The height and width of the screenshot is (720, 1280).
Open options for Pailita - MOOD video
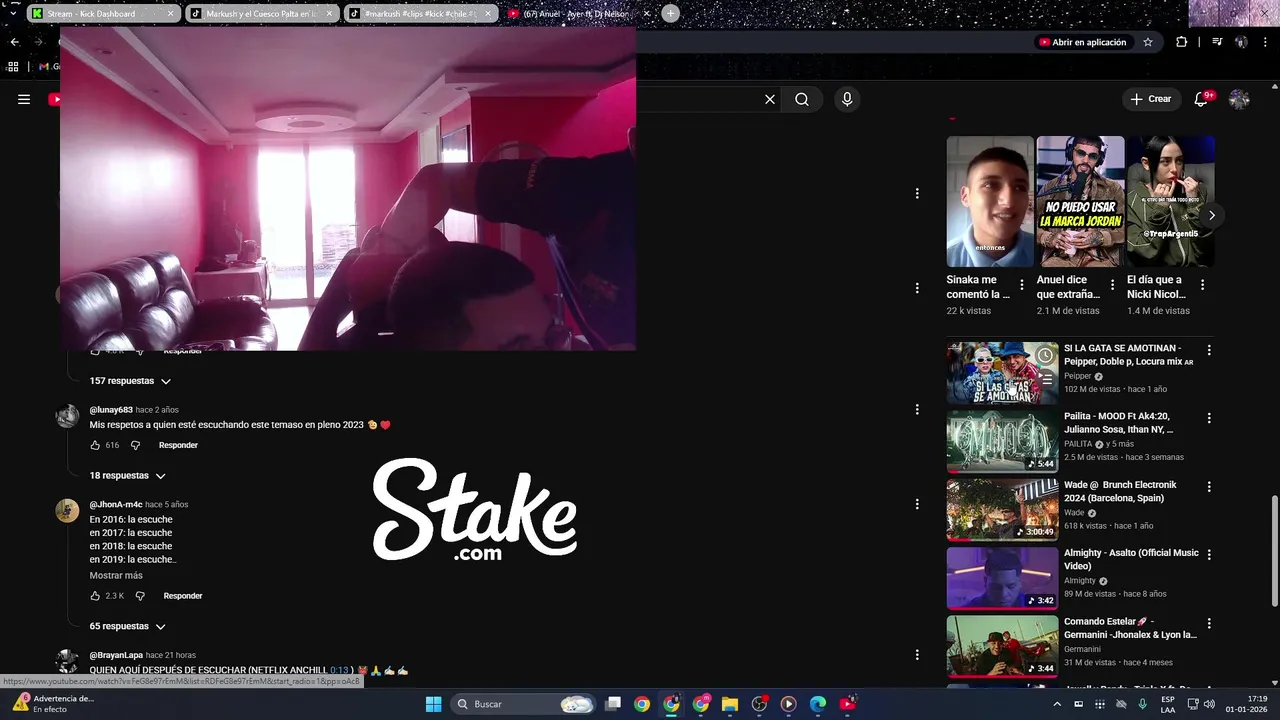1209,418
